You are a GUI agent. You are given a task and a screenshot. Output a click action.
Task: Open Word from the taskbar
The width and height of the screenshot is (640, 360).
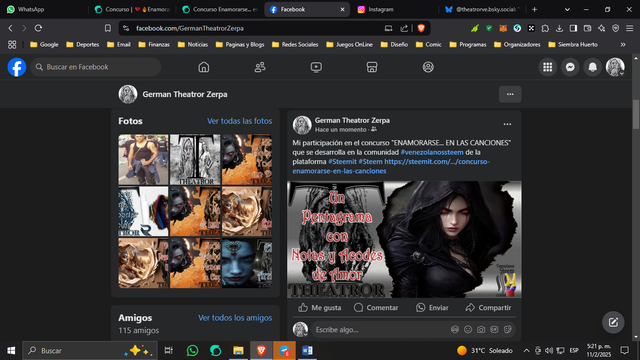307,351
